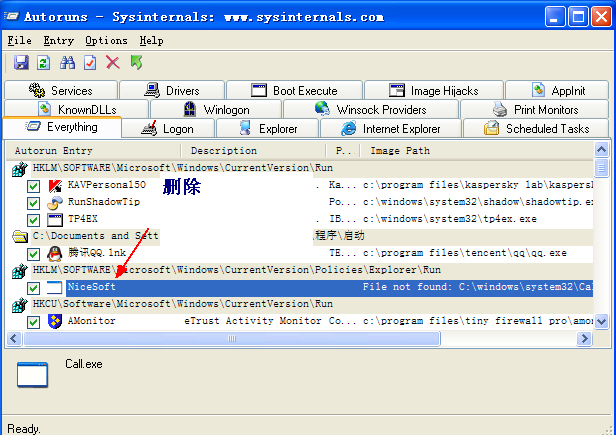Click the NiceSoft entry icon
This screenshot has width=616, height=435.
55,287
